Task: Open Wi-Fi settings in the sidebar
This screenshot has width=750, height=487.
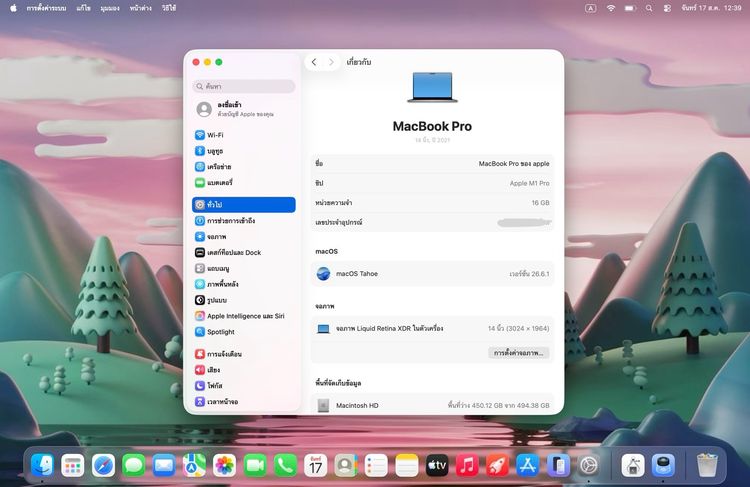Action: click(x=243, y=135)
